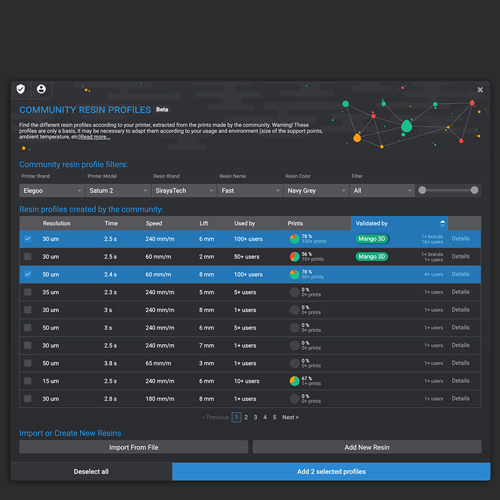This screenshot has height=500, width=500.
Task: Click the '65 mm/m' speed cell
Action: coord(158,363)
